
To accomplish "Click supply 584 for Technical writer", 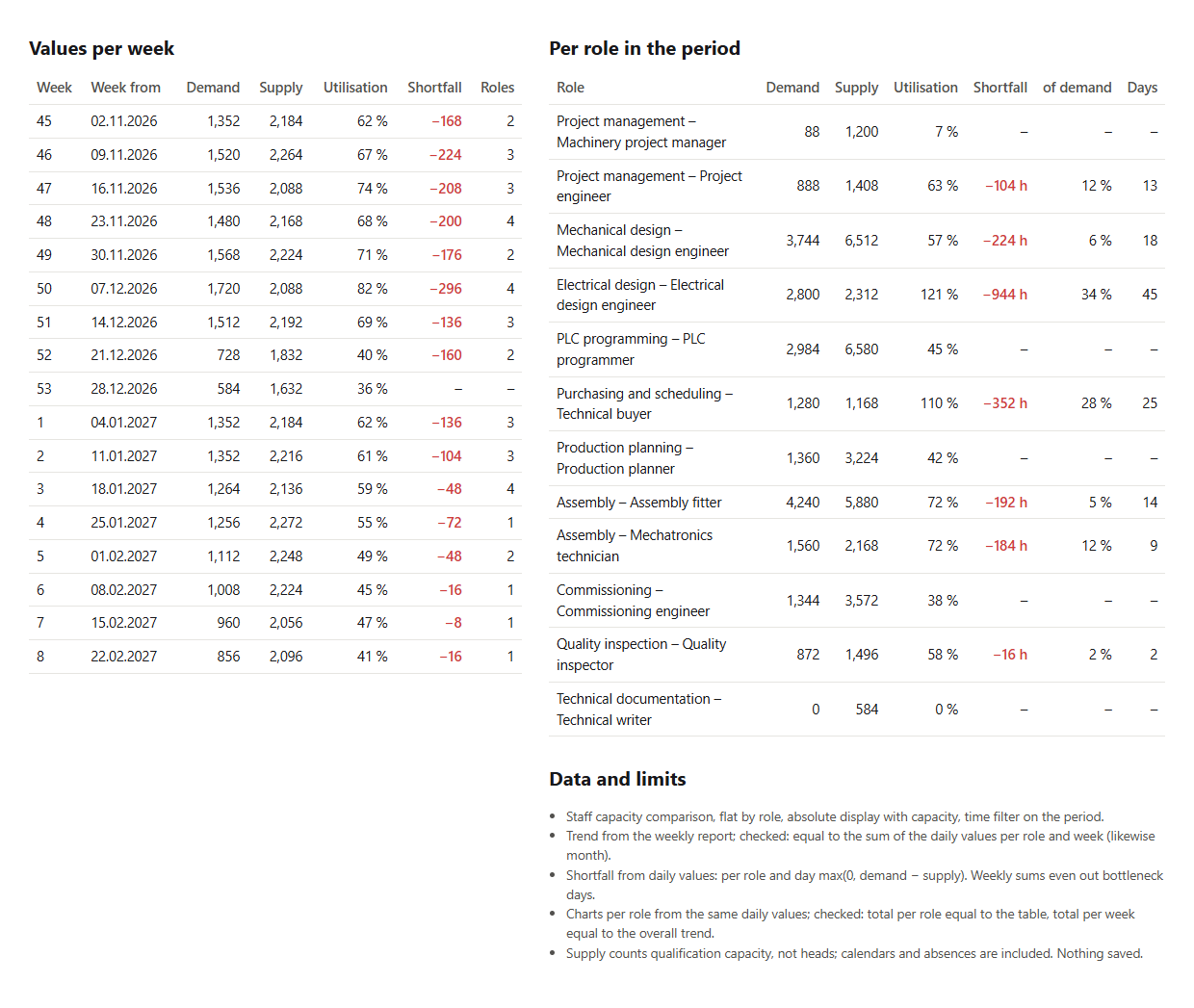I will [x=867, y=710].
